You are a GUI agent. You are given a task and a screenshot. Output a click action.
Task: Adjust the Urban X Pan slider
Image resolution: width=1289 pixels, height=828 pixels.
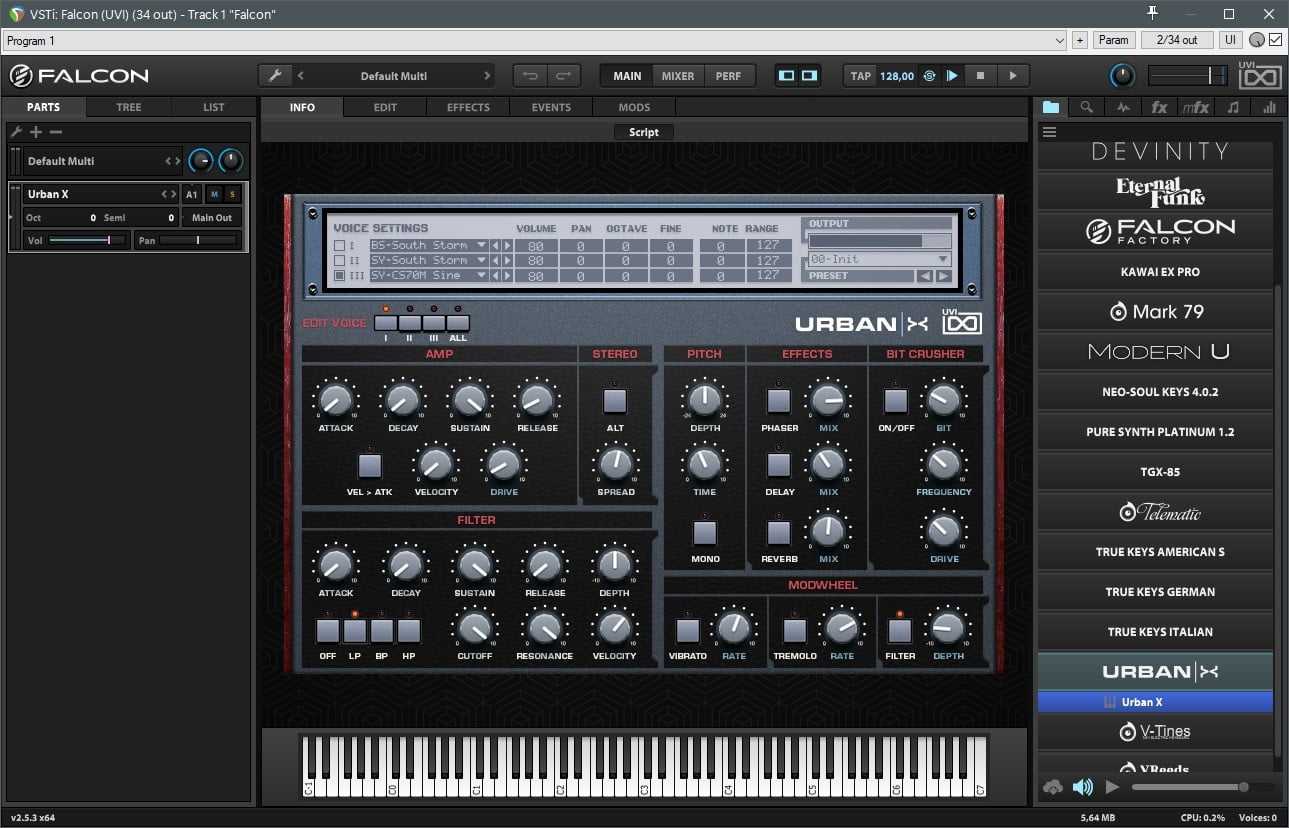tap(198, 240)
